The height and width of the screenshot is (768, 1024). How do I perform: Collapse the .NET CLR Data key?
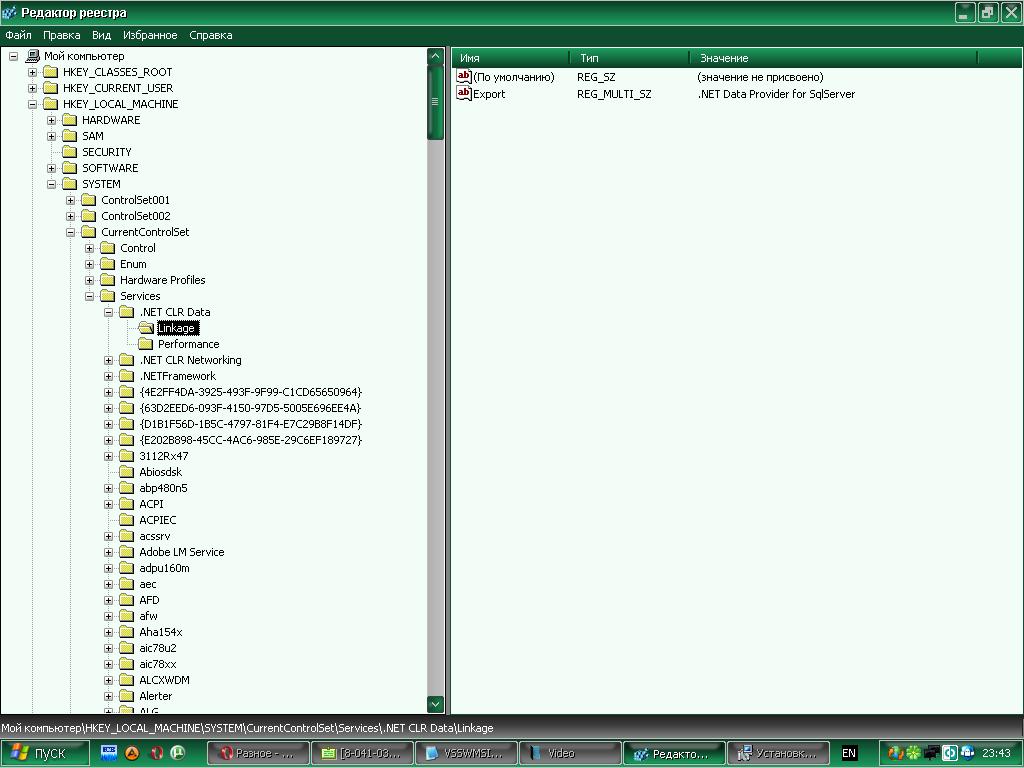(x=109, y=312)
